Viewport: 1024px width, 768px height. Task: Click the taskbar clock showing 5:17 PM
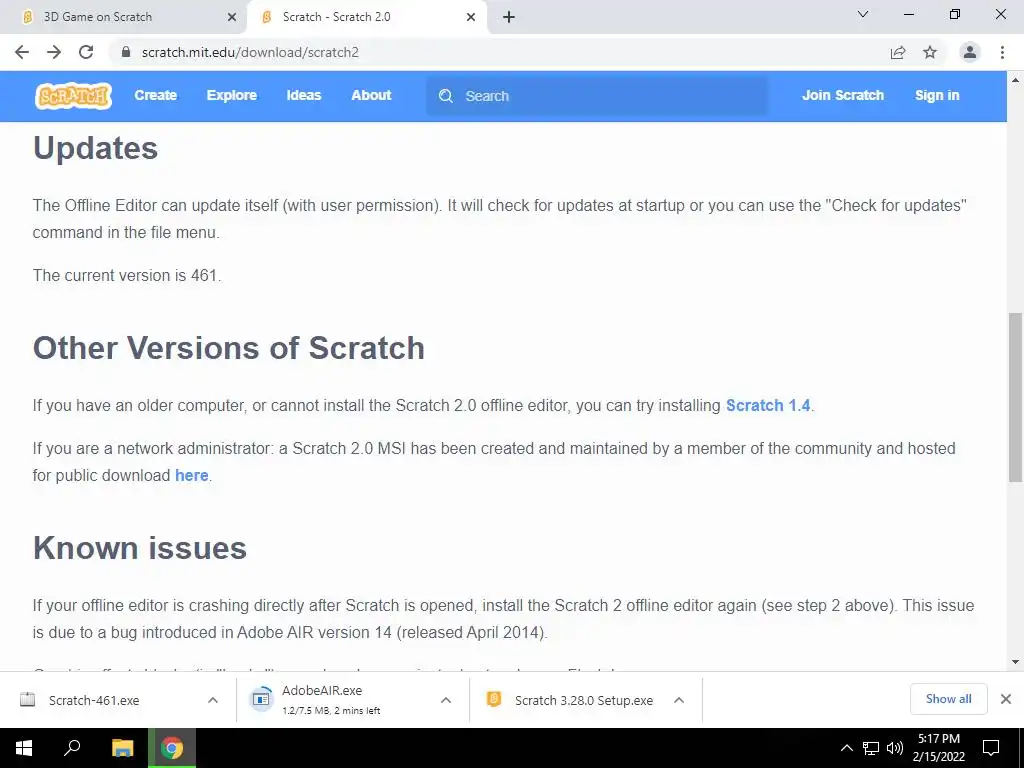click(938, 748)
